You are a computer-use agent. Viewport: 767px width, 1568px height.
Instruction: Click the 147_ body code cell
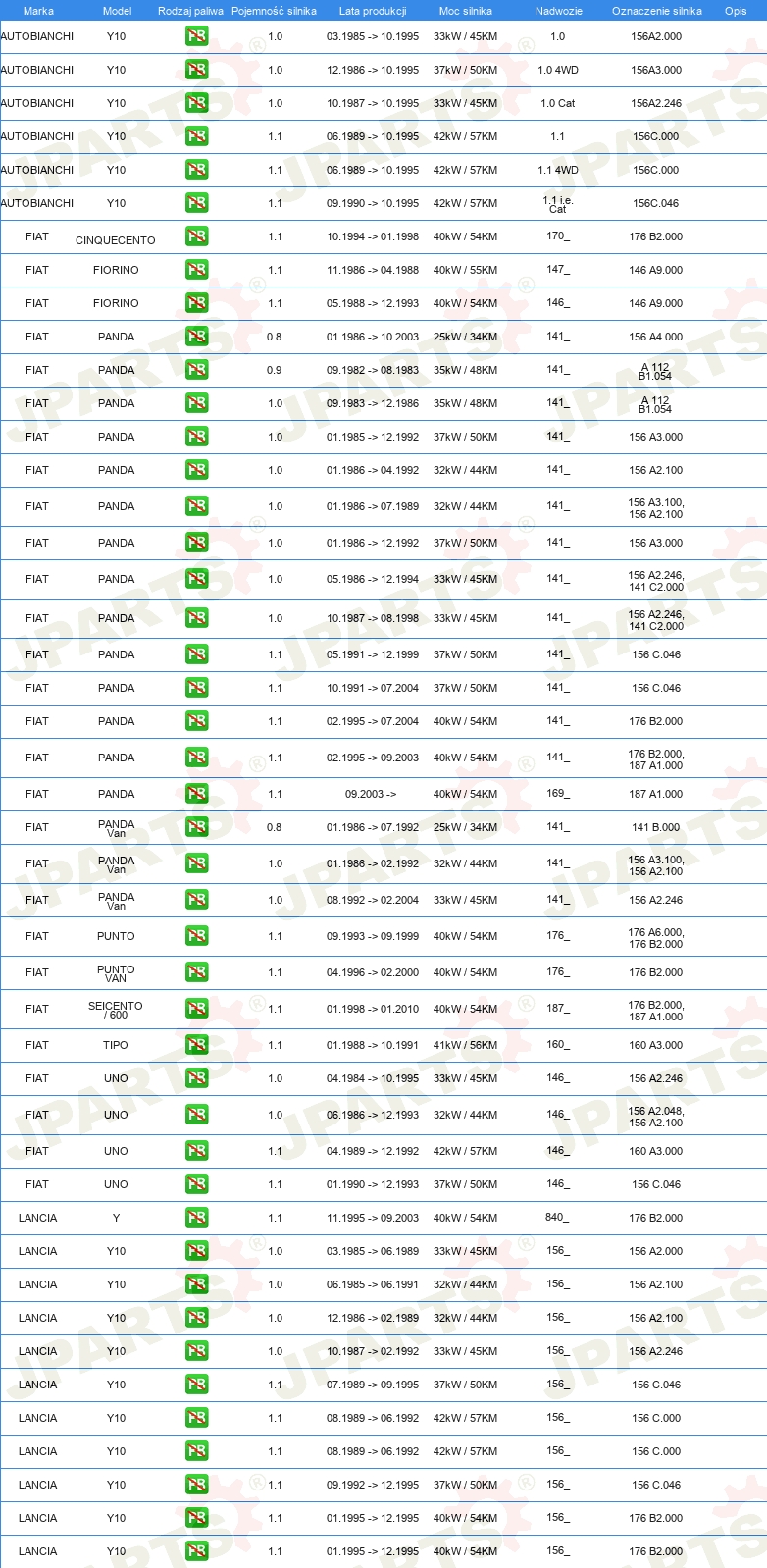pos(558,269)
